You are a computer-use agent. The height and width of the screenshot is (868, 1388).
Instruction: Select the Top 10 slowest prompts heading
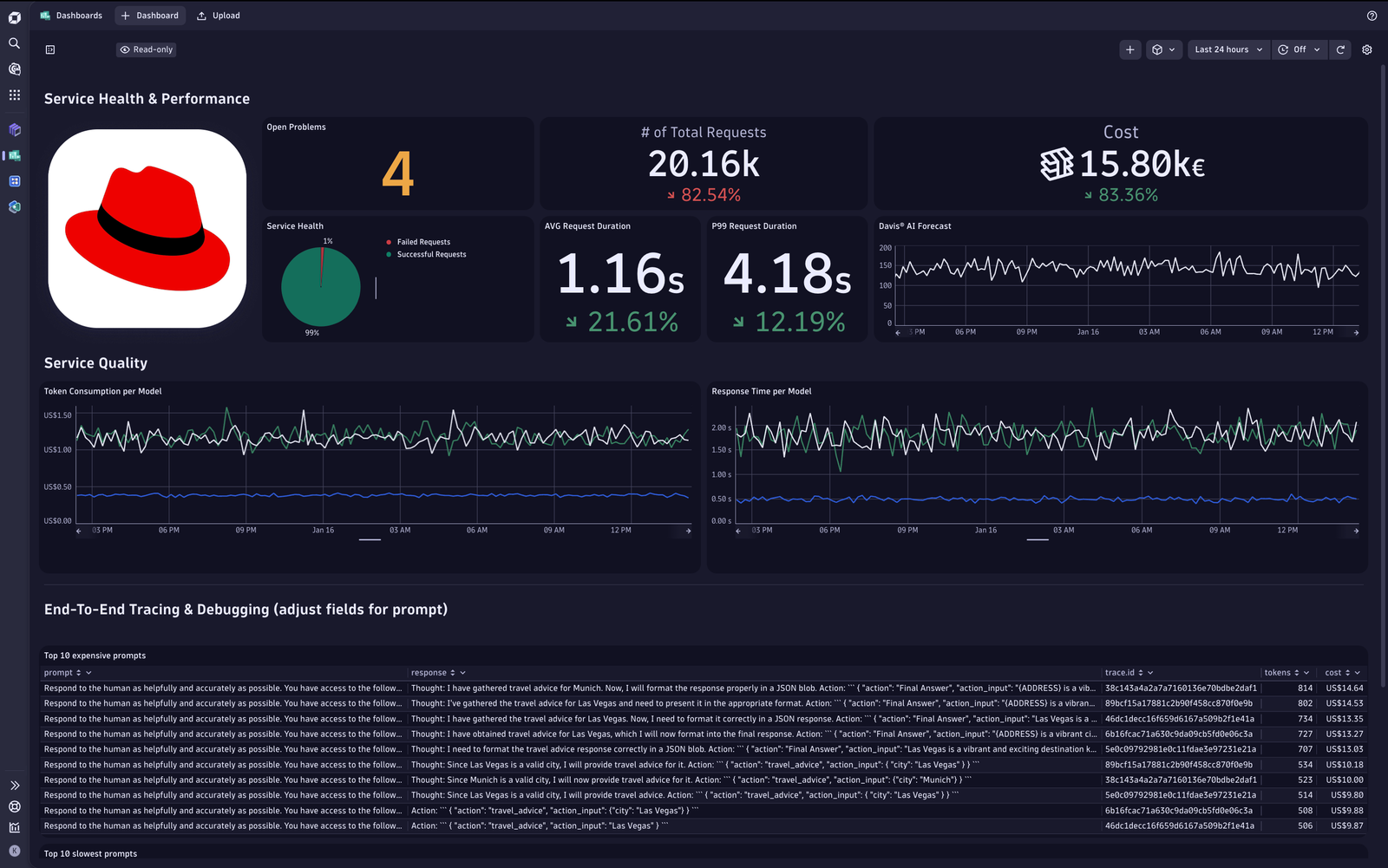coord(90,854)
